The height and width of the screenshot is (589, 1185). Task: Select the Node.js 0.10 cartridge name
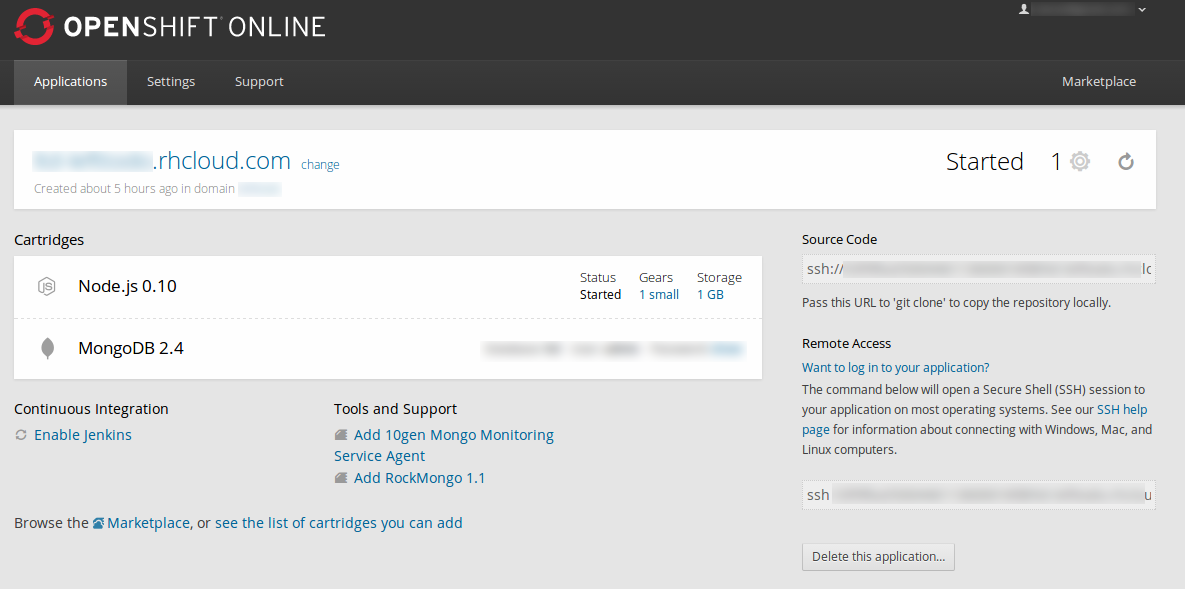[x=128, y=286]
